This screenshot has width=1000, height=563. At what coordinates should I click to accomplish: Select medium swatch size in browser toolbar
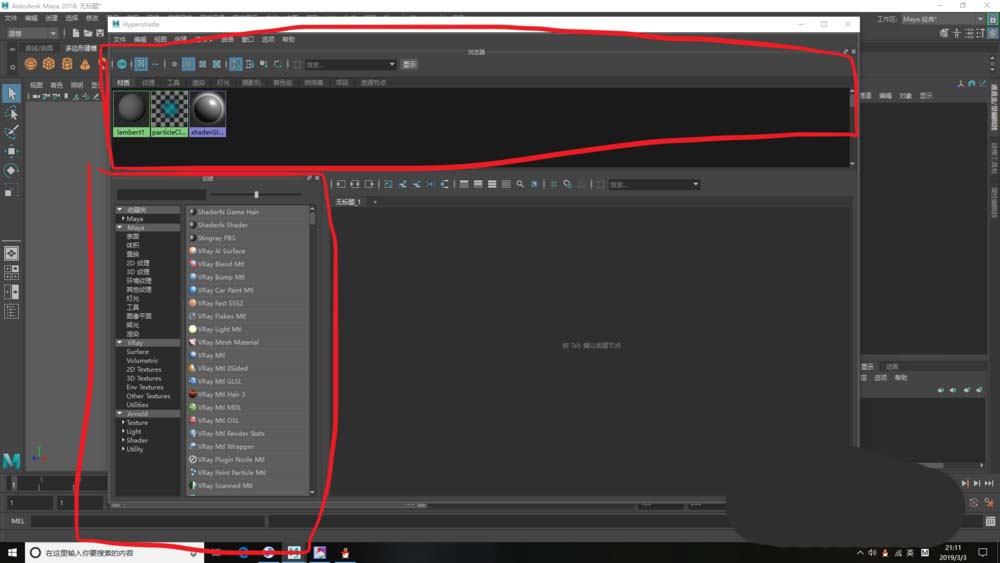188,64
